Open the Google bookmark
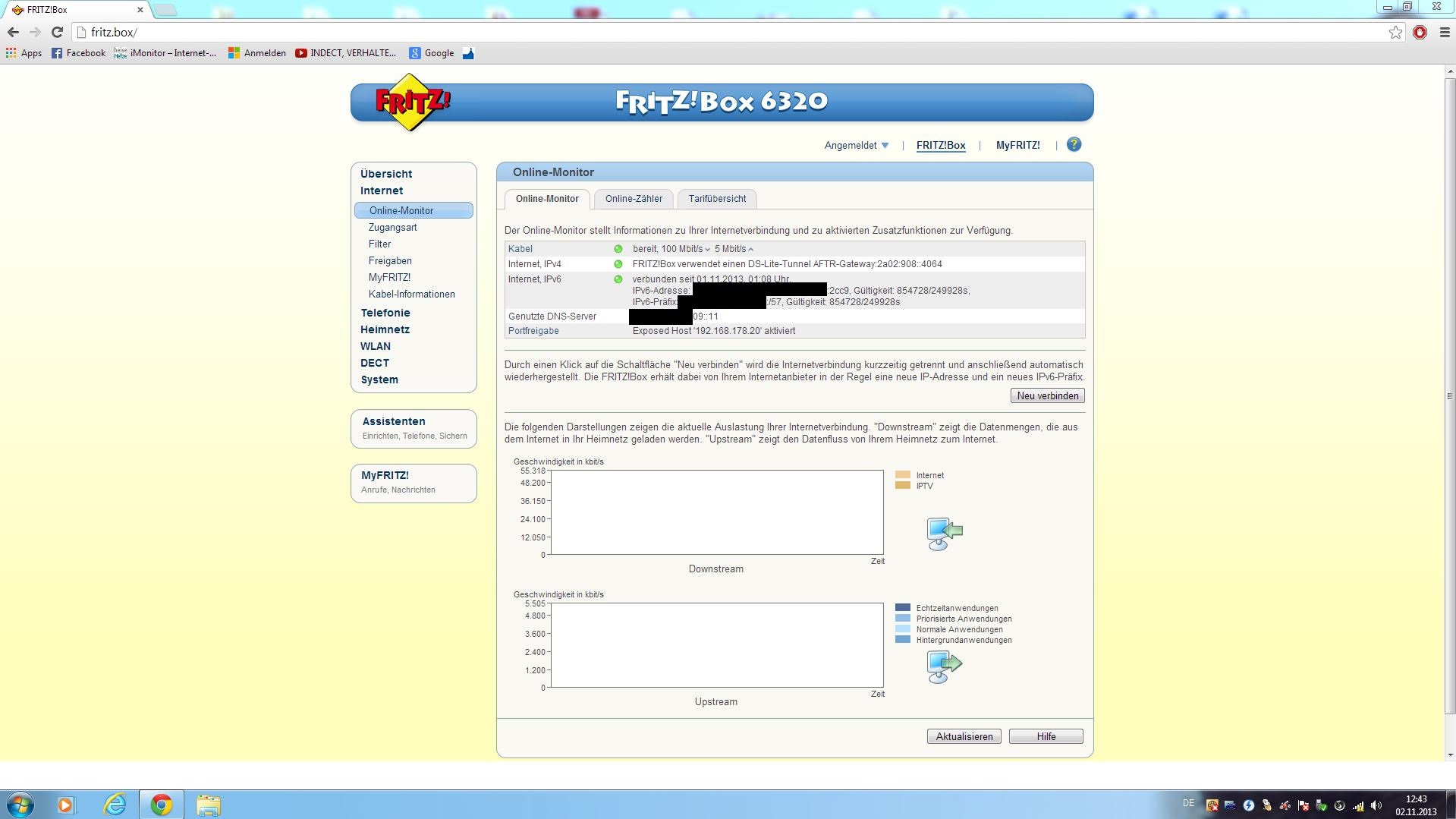 click(431, 53)
